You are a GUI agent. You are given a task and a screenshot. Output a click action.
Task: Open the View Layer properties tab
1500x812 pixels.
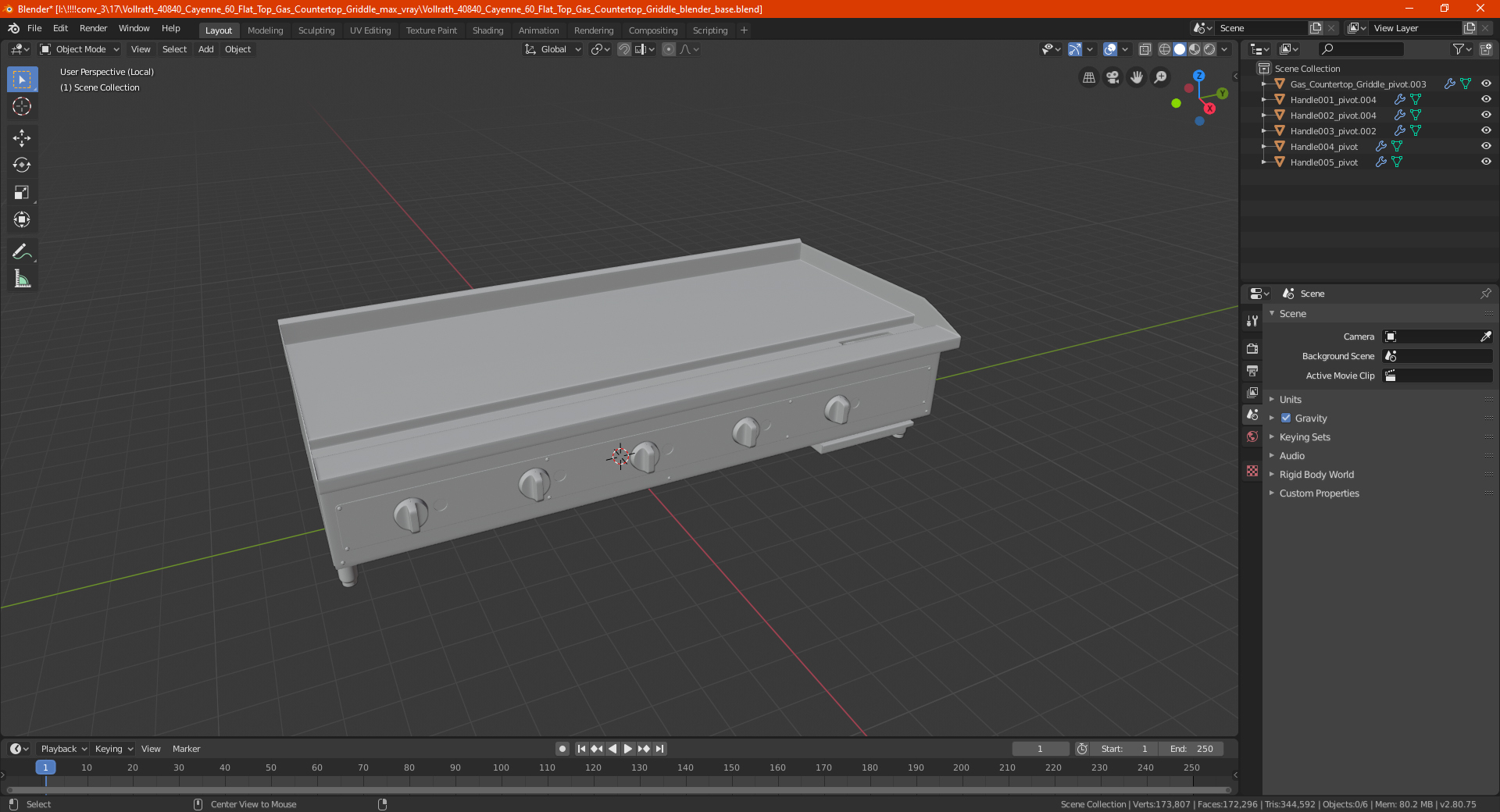tap(1252, 392)
